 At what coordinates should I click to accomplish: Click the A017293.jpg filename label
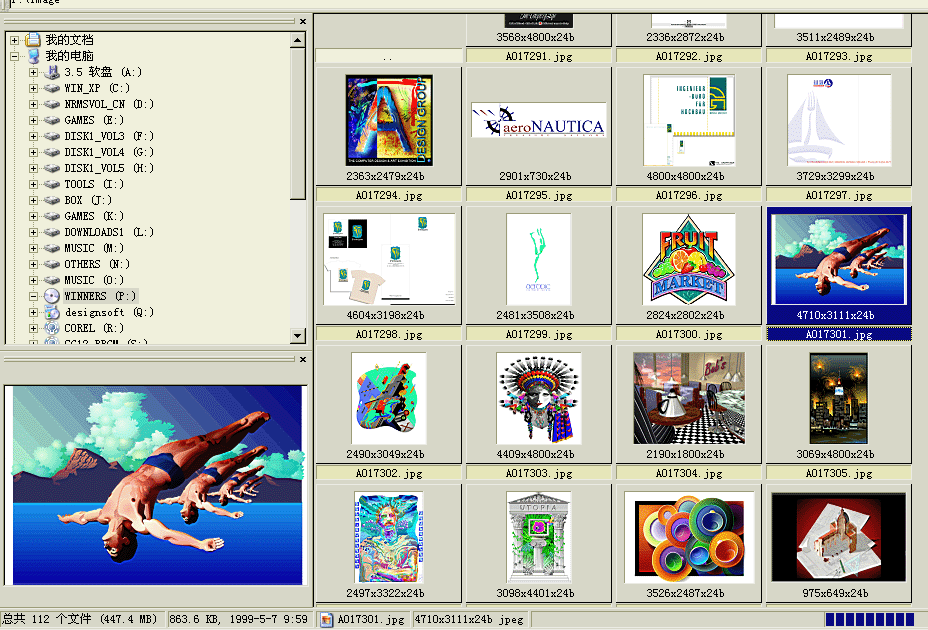tap(839, 57)
